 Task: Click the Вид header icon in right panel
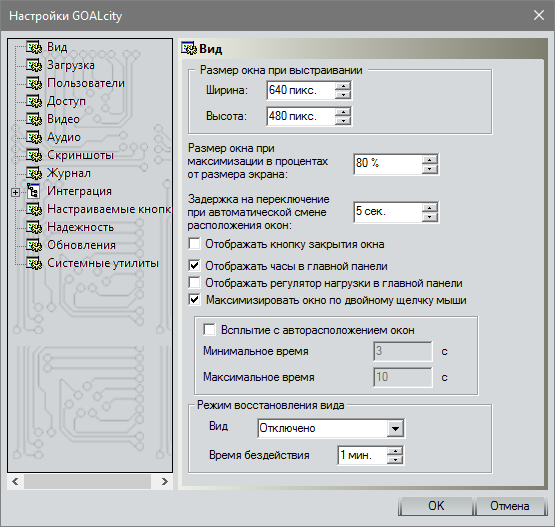point(189,48)
